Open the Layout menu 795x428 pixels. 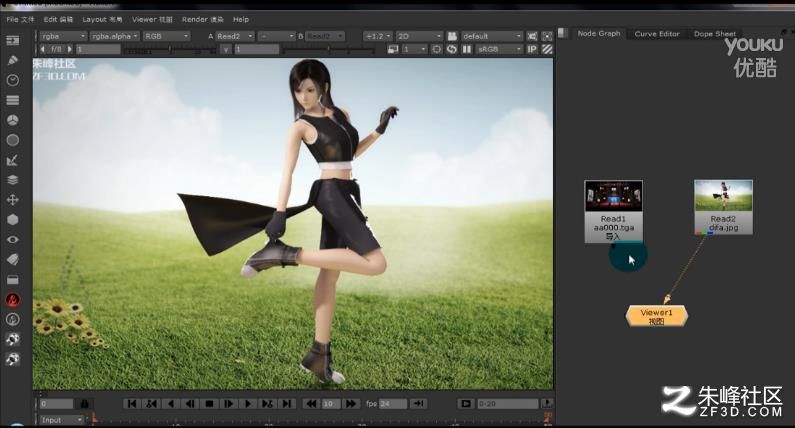(102, 19)
